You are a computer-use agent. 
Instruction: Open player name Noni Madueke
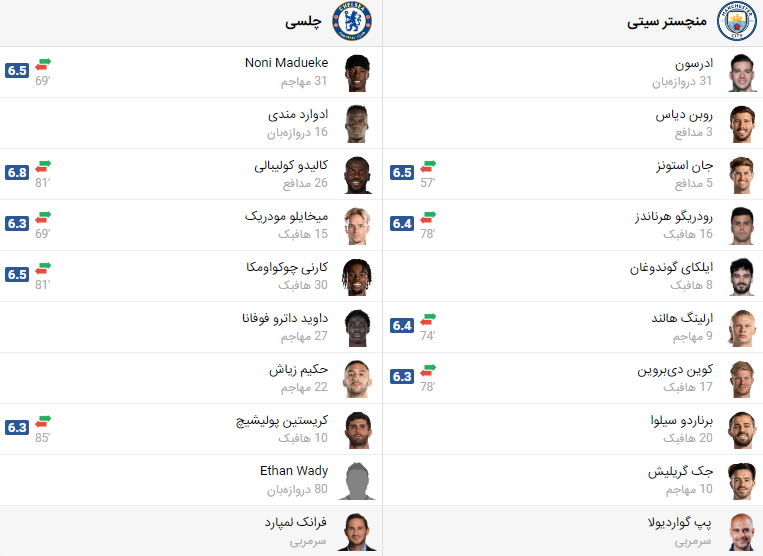[286, 63]
